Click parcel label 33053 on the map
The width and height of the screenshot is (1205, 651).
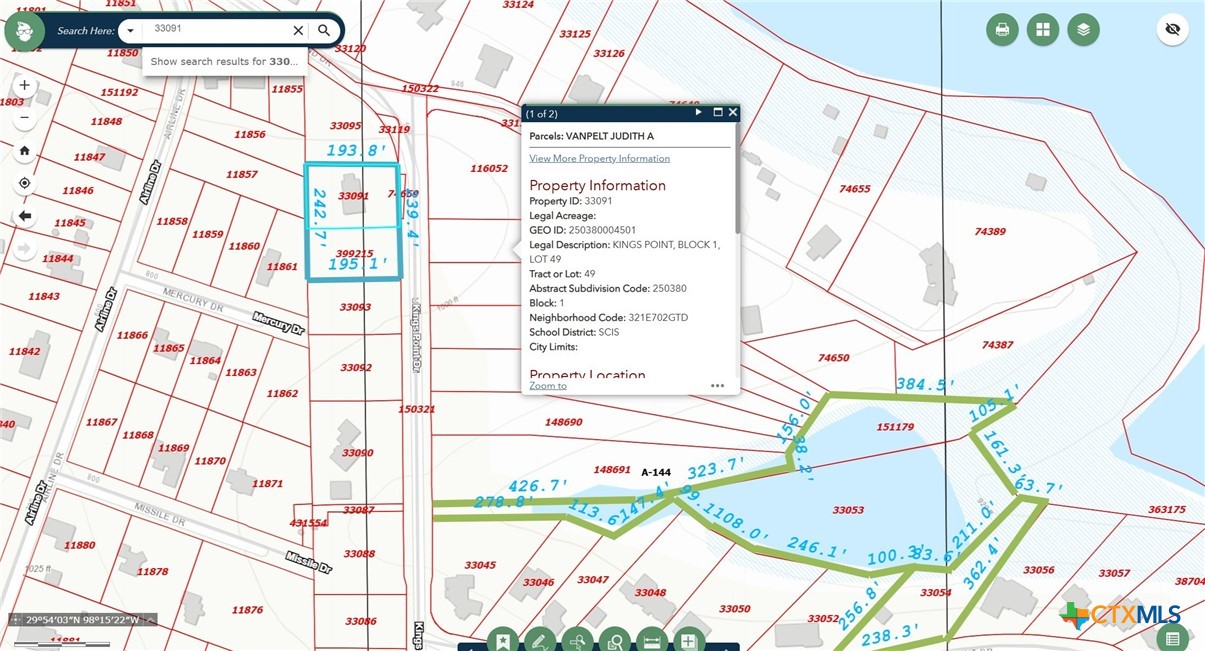pyautogui.click(x=848, y=510)
